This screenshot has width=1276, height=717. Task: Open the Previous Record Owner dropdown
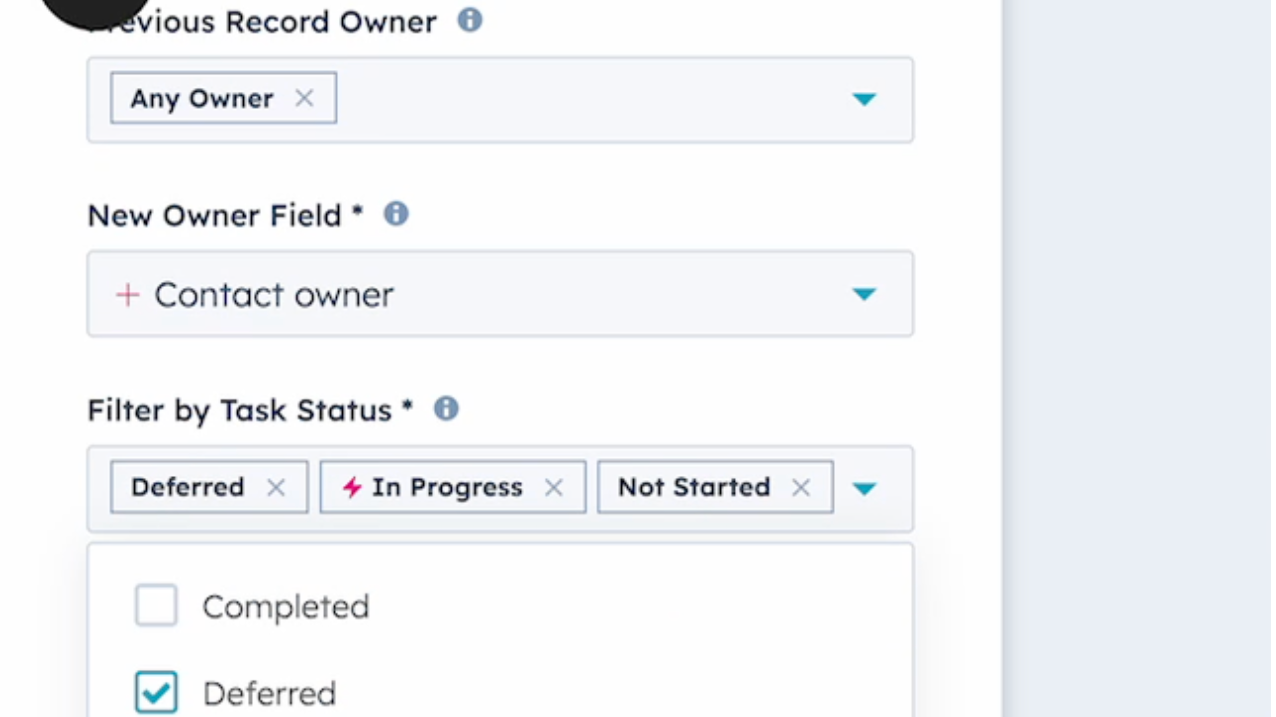coord(864,99)
